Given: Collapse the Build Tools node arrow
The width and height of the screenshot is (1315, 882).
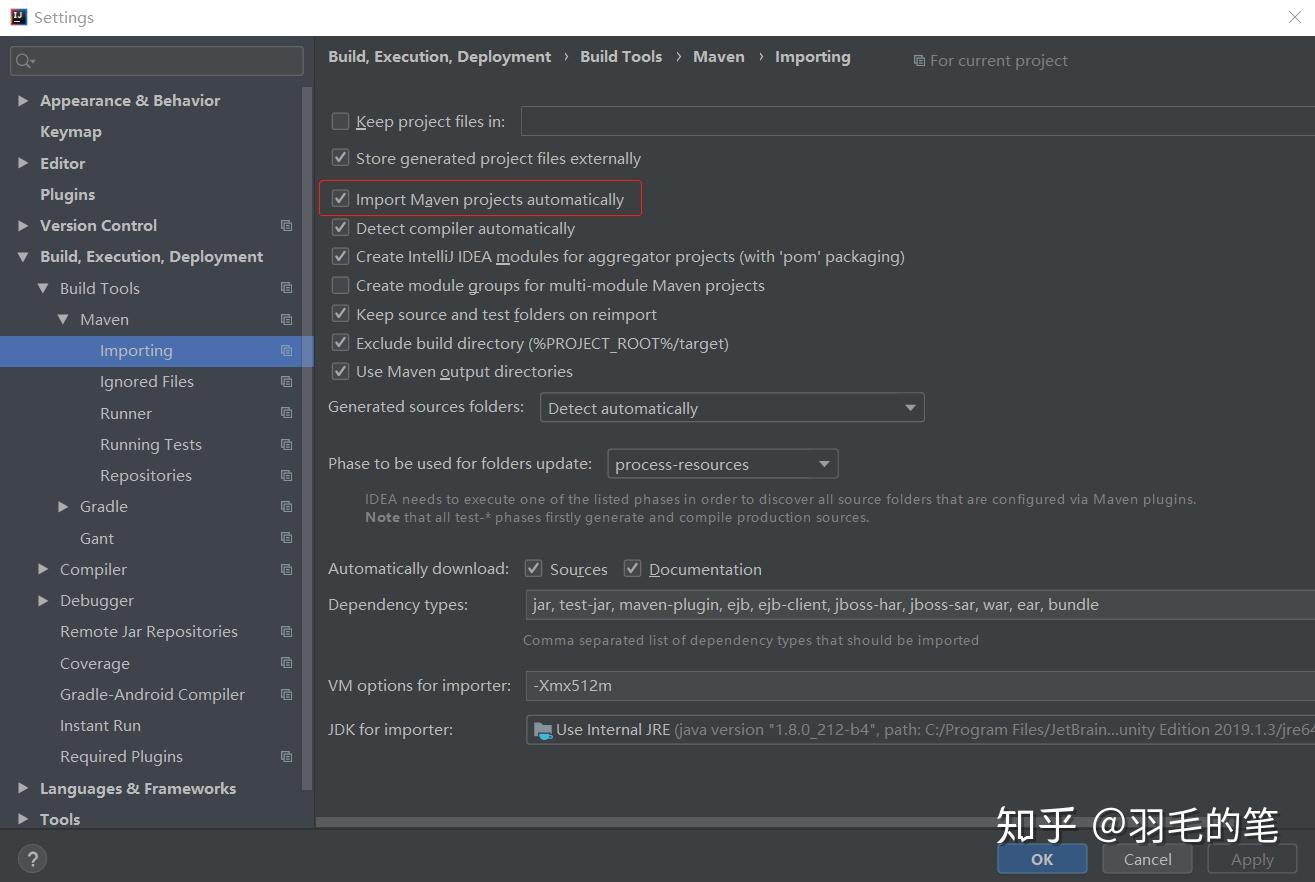Looking at the screenshot, I should [x=43, y=288].
